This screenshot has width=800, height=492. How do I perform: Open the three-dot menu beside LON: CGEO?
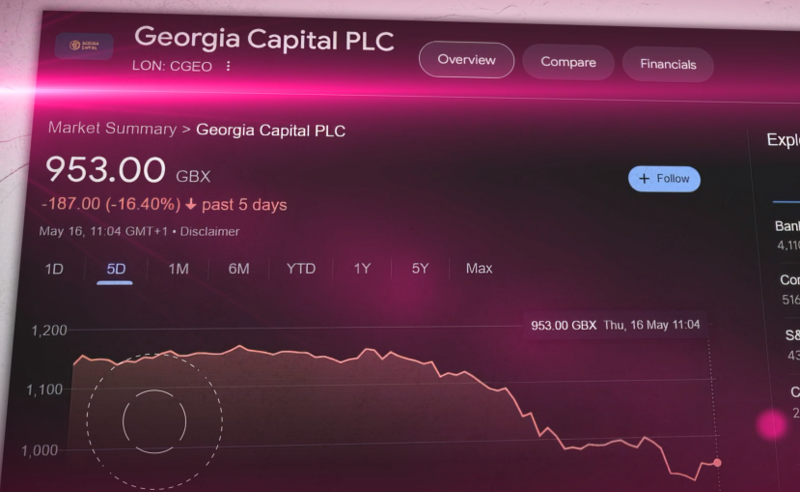pos(228,66)
